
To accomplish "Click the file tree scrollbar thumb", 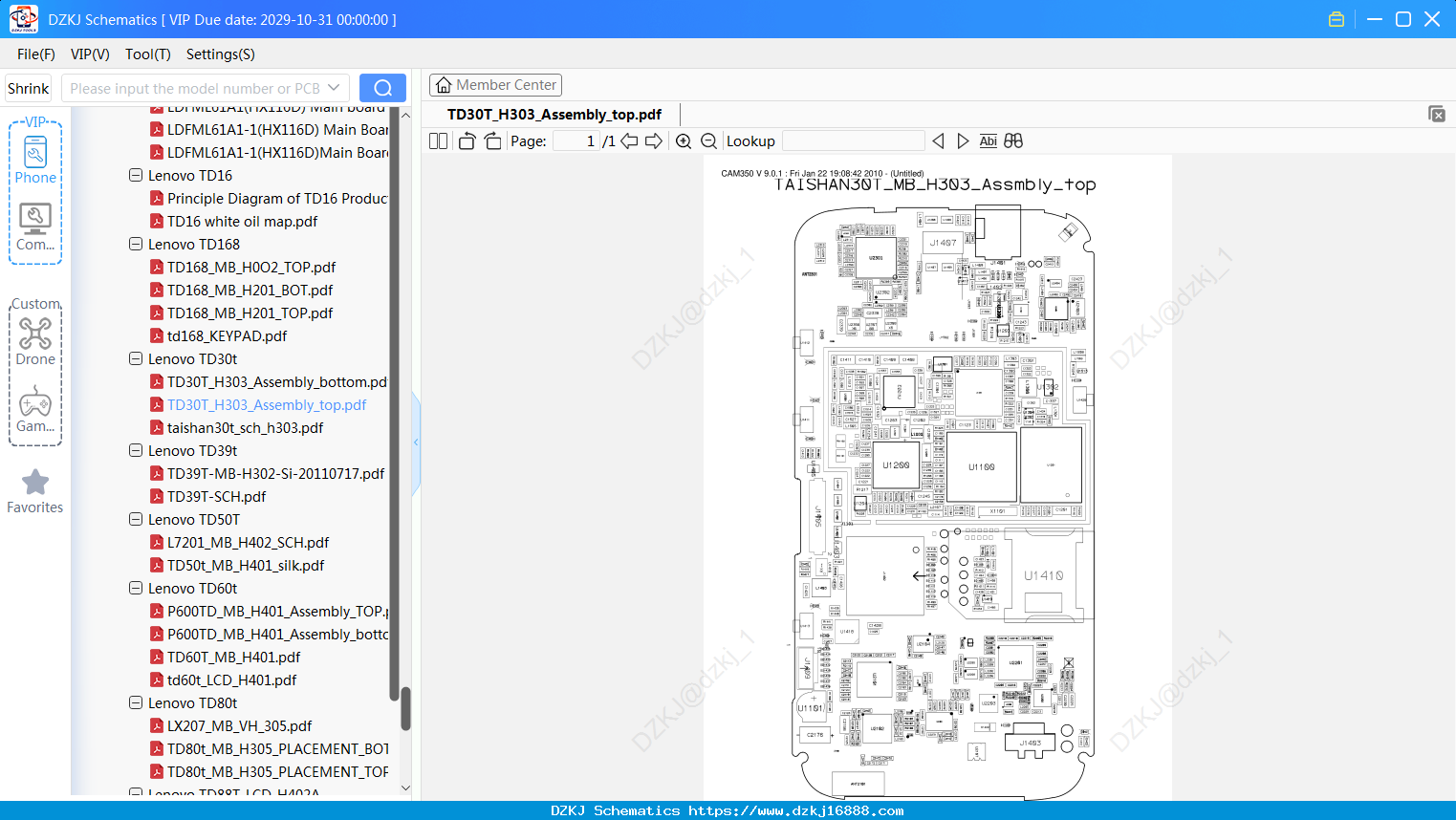I will click(405, 709).
